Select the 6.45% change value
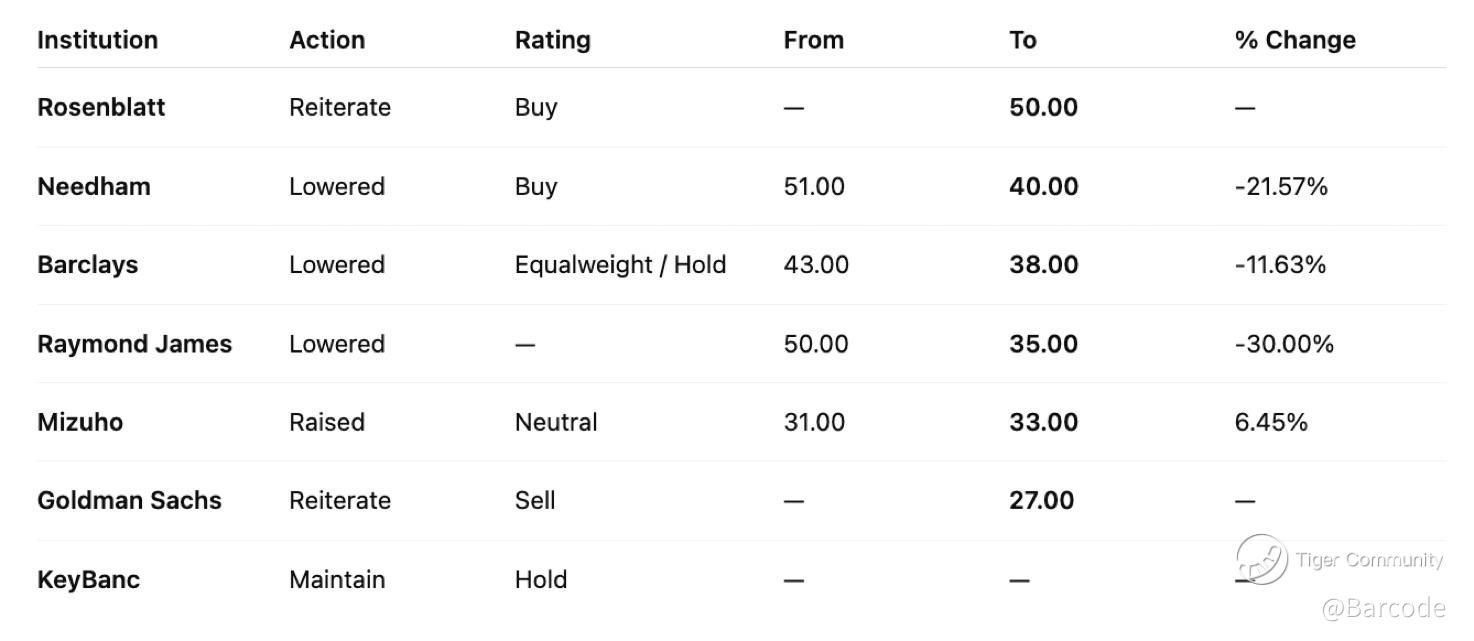The height and width of the screenshot is (641, 1474). pos(1271,422)
